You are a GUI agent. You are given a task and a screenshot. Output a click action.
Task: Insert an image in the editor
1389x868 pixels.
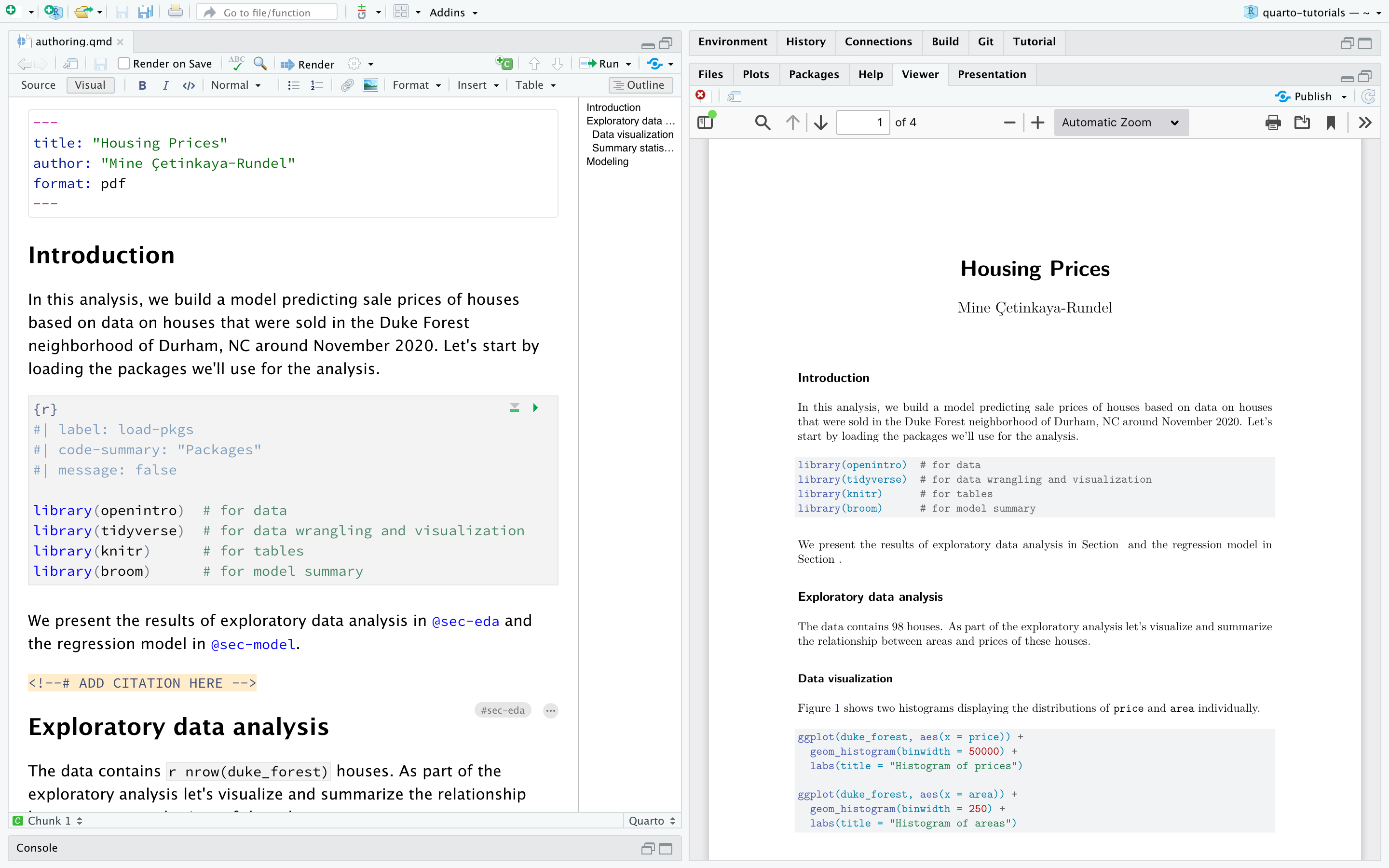pos(370,85)
